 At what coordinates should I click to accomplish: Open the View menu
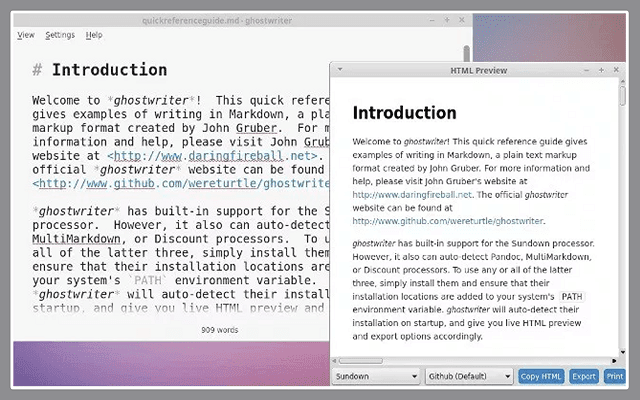click(x=26, y=35)
